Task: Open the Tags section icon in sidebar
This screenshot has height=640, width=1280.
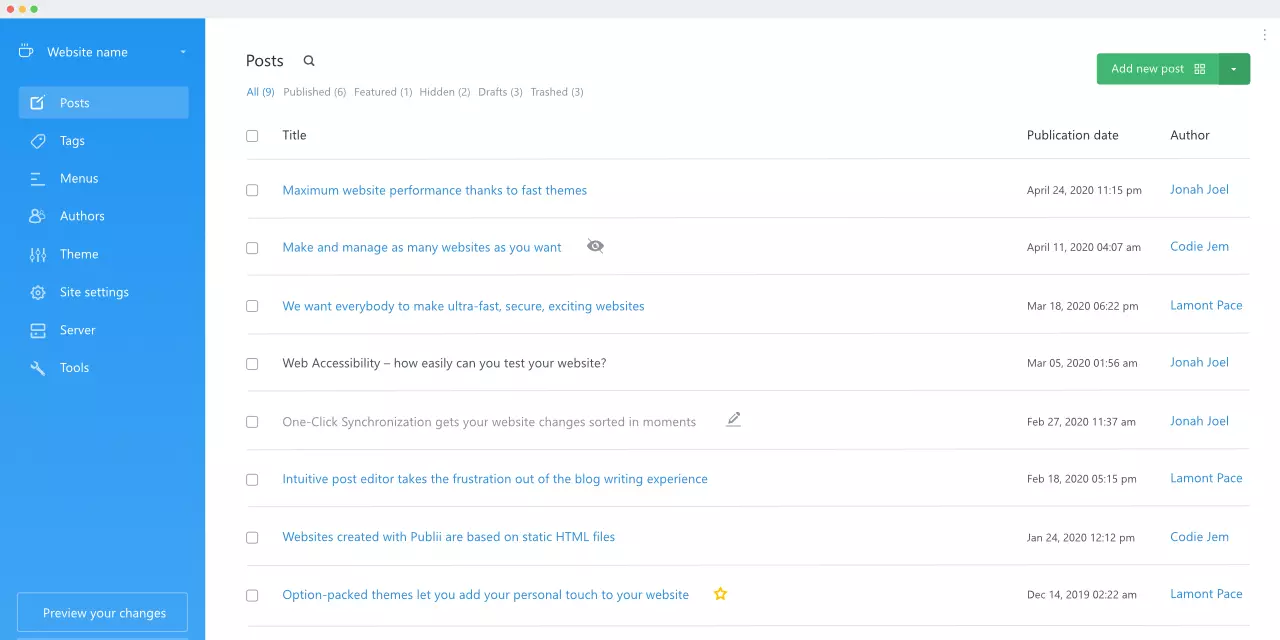Action: click(x=38, y=141)
